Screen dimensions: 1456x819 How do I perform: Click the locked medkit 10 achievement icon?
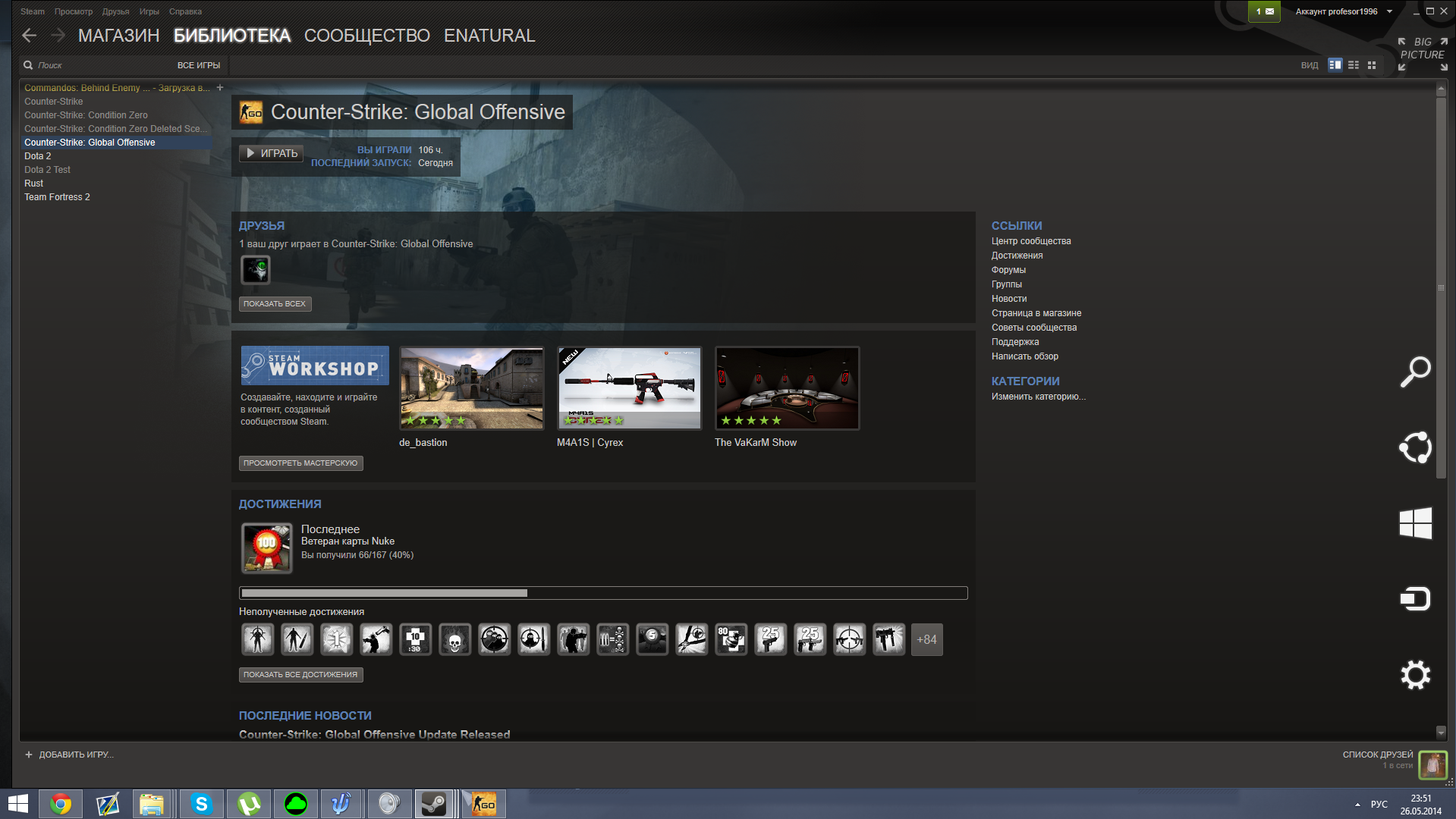(x=415, y=639)
